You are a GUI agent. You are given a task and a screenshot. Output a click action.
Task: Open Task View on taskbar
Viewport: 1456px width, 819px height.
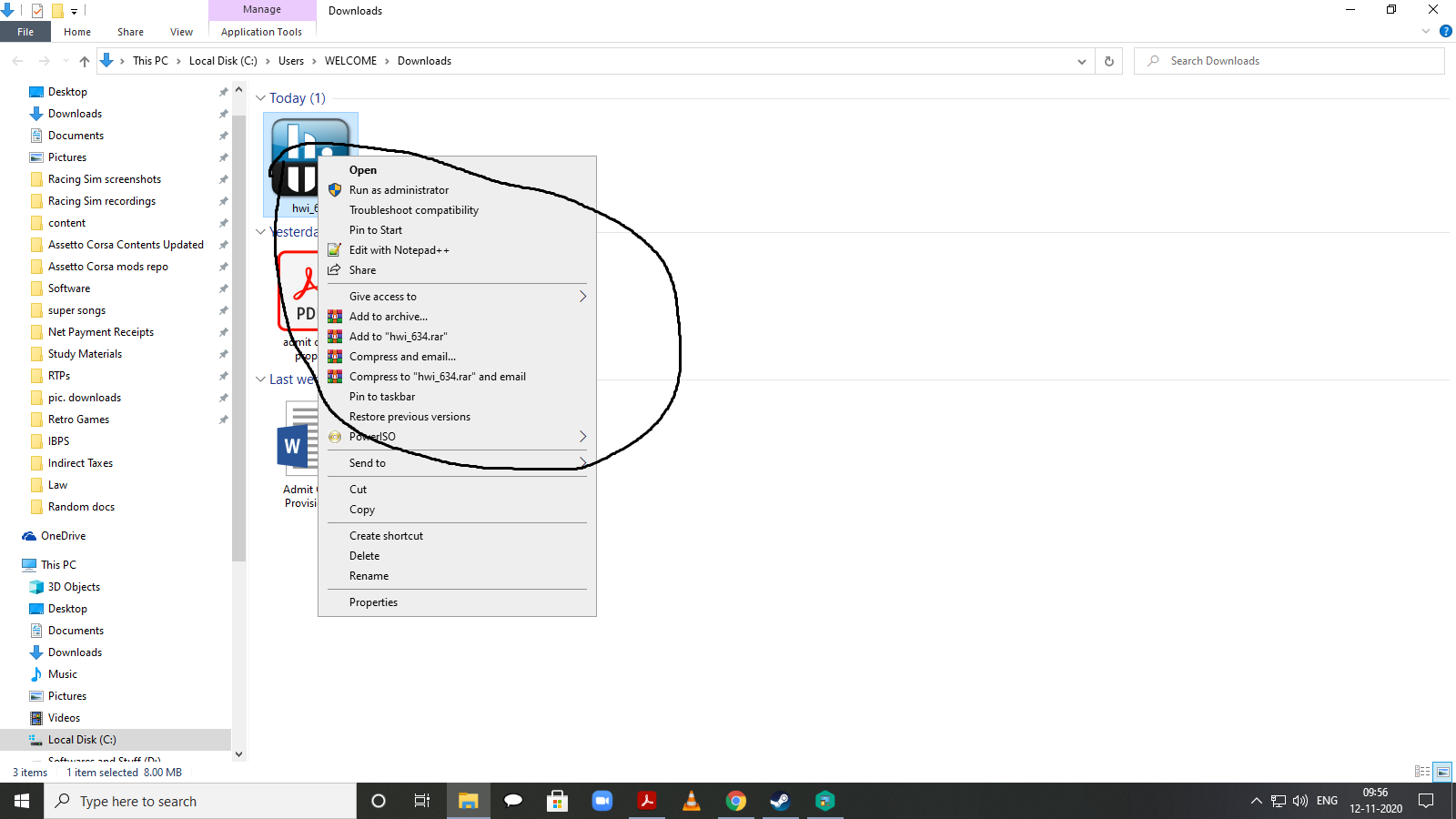click(x=422, y=801)
